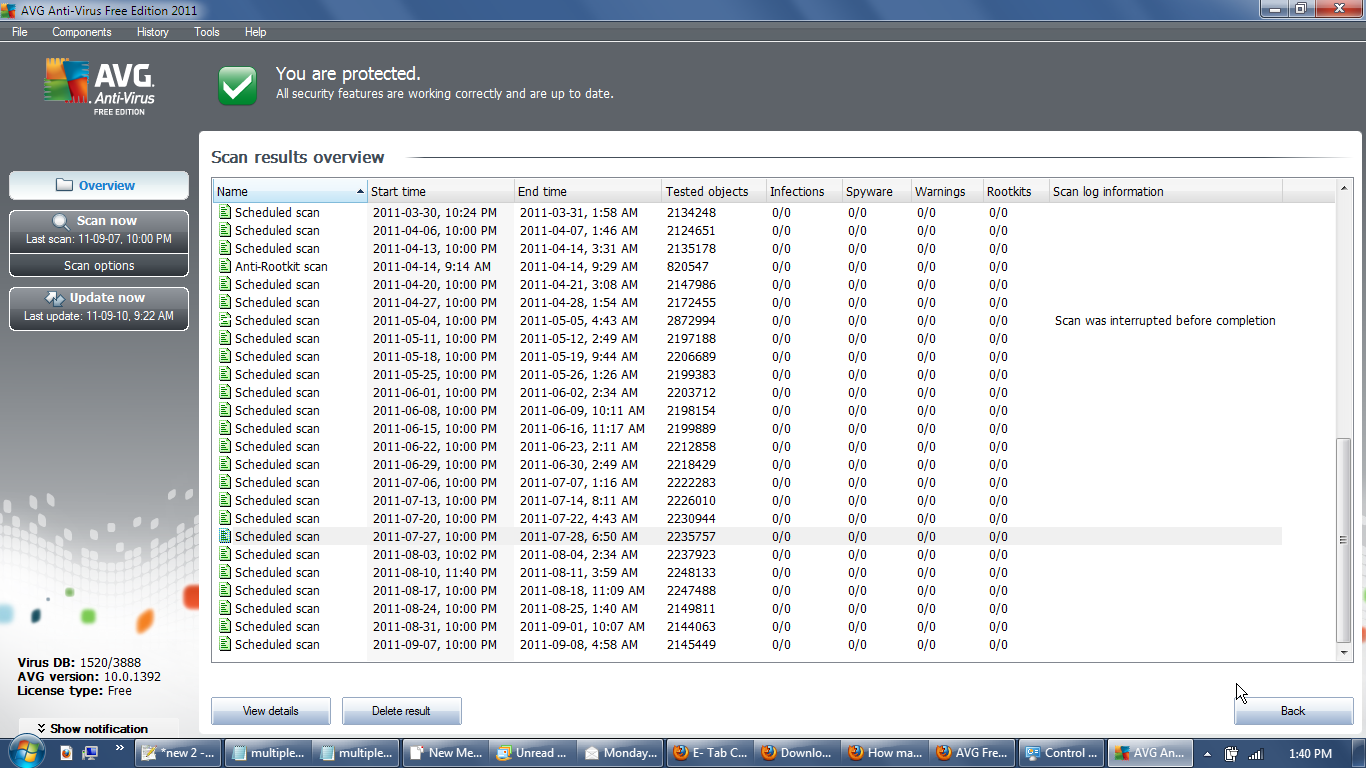Select the Overview sidebar button
1366x768 pixels.
pyautogui.click(x=98, y=185)
